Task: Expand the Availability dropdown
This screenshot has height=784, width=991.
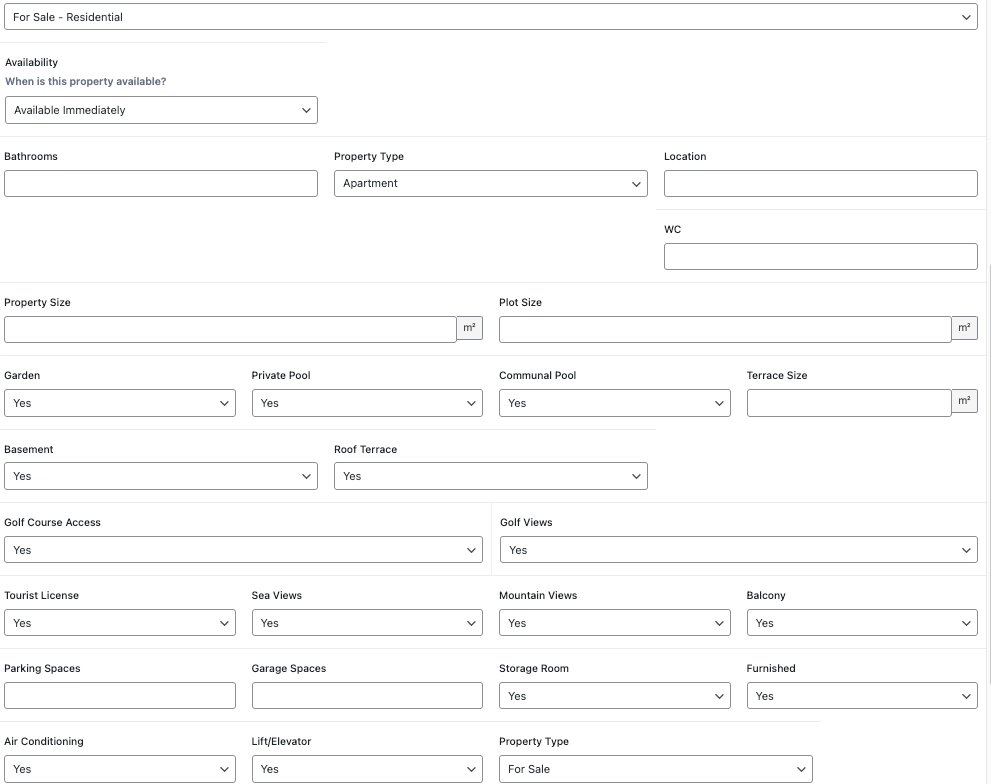Action: pyautogui.click(x=161, y=110)
